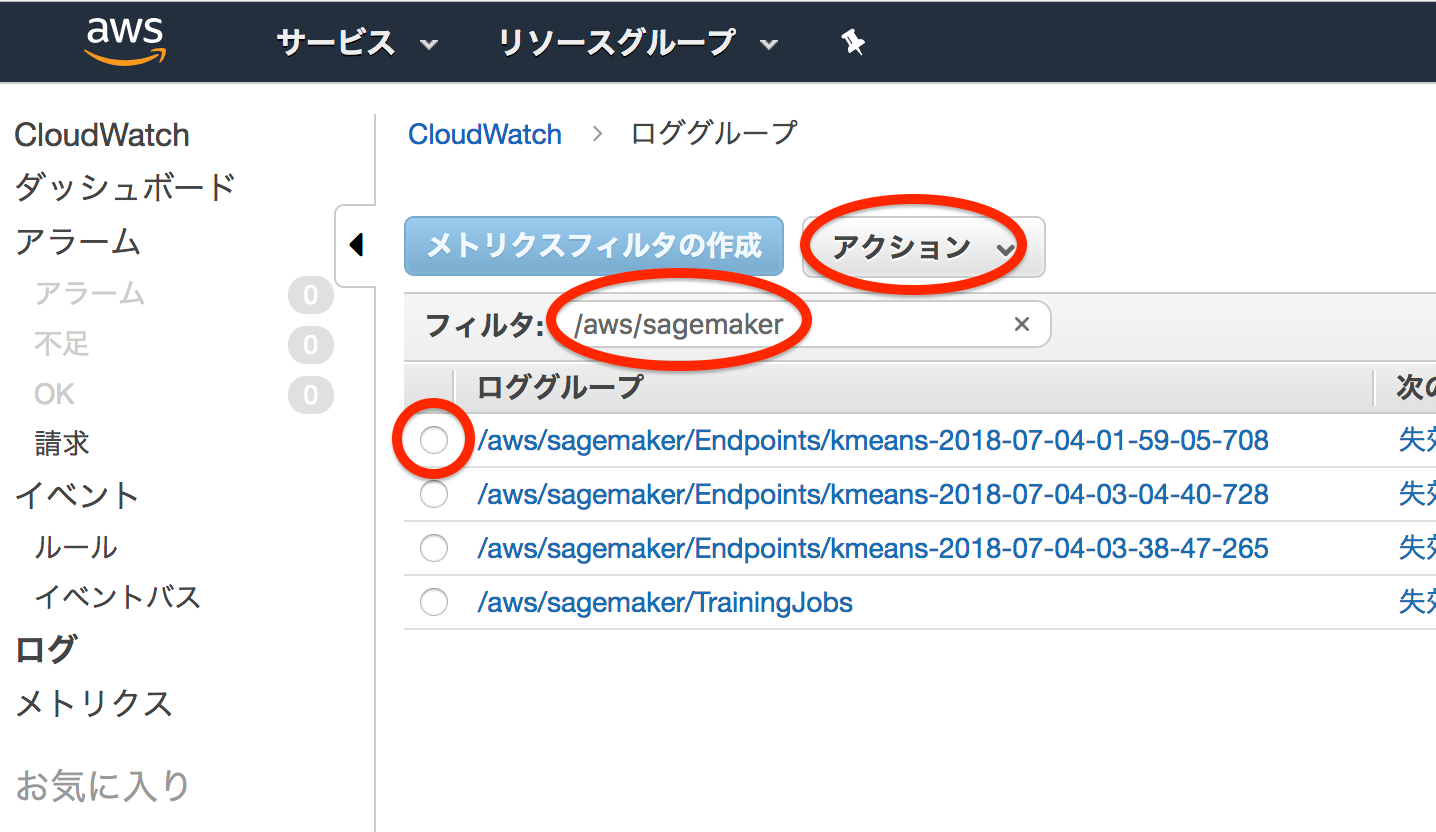Viewport: 1436px width, 832px height.
Task: Click the ロググループ breadcrumb text
Action: (714, 134)
